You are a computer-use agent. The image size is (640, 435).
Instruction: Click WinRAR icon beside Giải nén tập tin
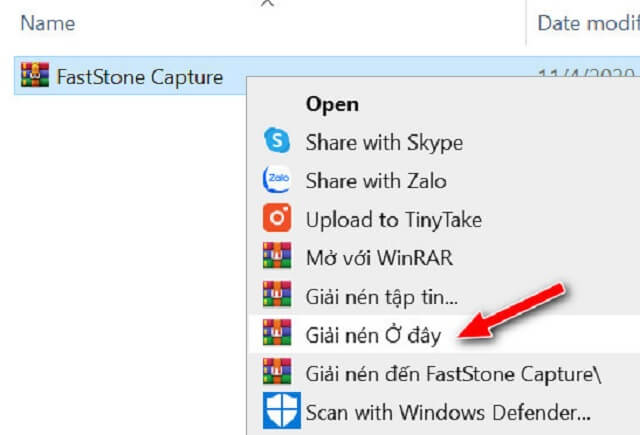(x=276, y=295)
